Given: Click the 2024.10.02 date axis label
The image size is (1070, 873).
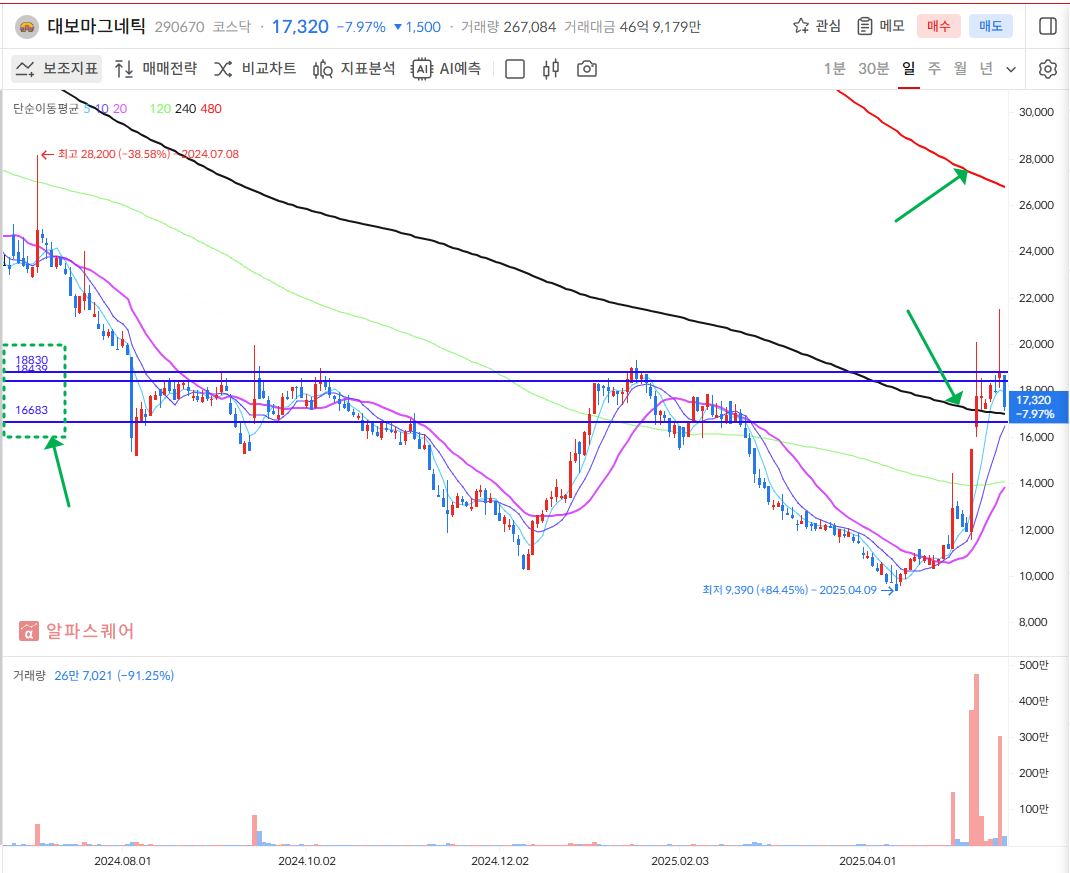Looking at the screenshot, I should [x=307, y=861].
